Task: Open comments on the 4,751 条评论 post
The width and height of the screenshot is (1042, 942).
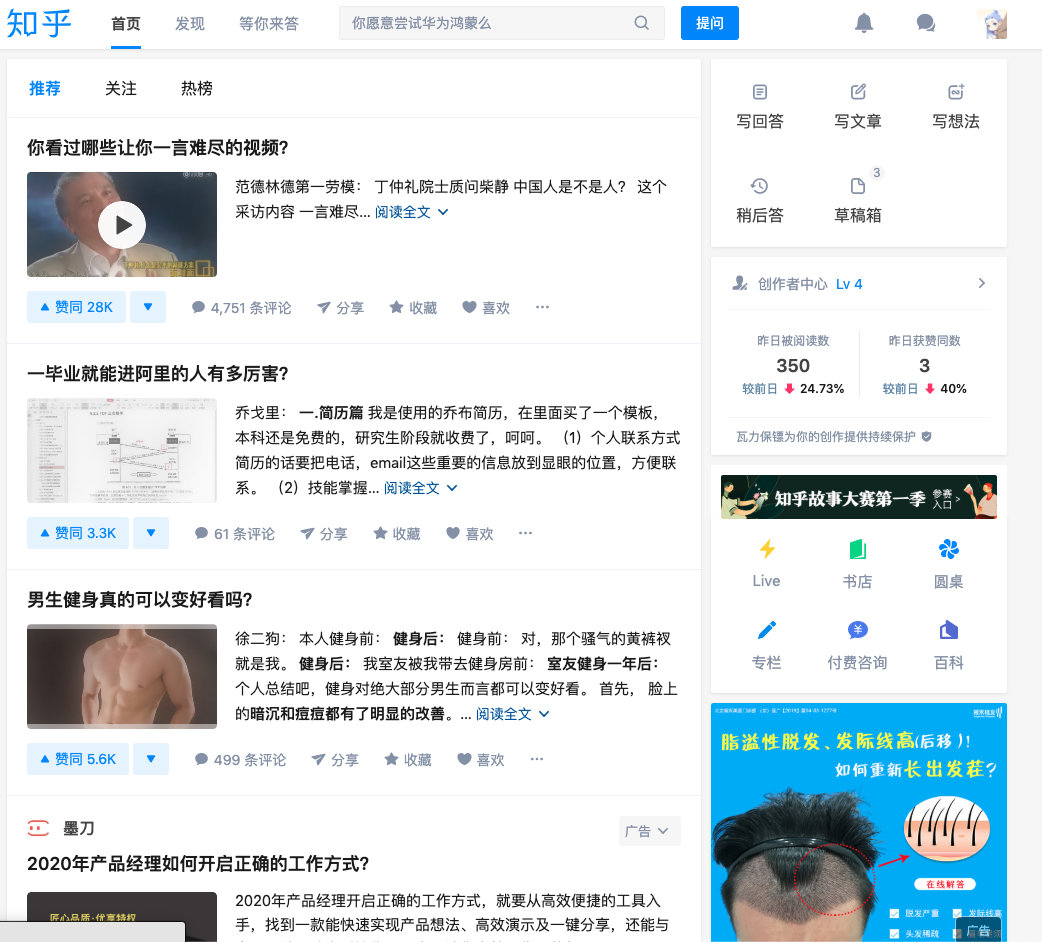Action: coord(241,308)
